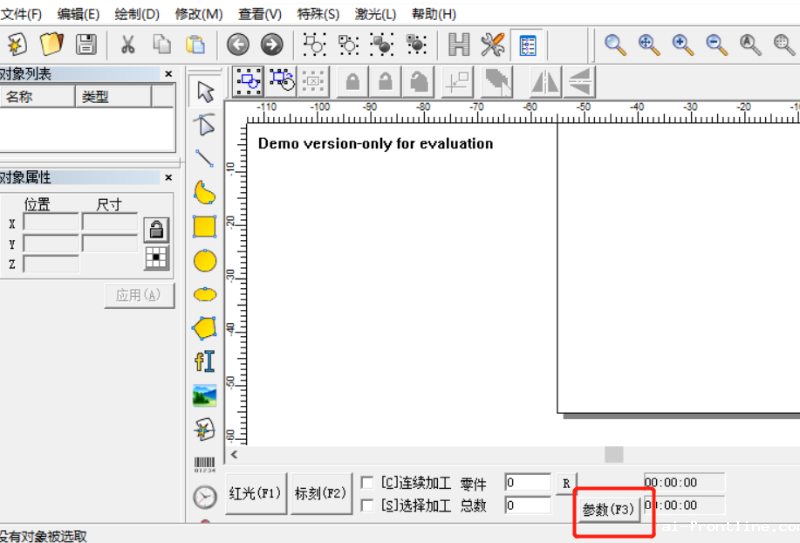Viewport: 800px width, 543px height.
Task: Save the current file
Action: (x=86, y=44)
